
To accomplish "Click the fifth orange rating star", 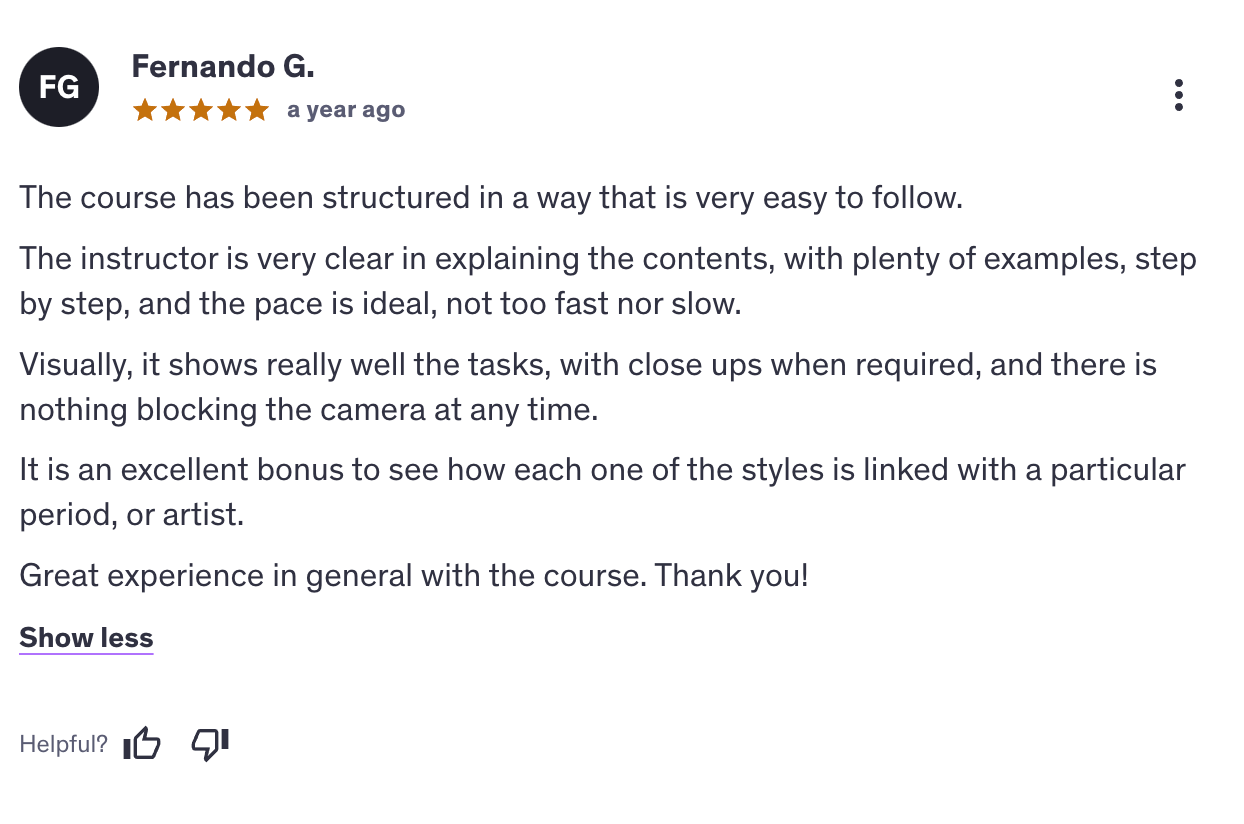I will (257, 110).
